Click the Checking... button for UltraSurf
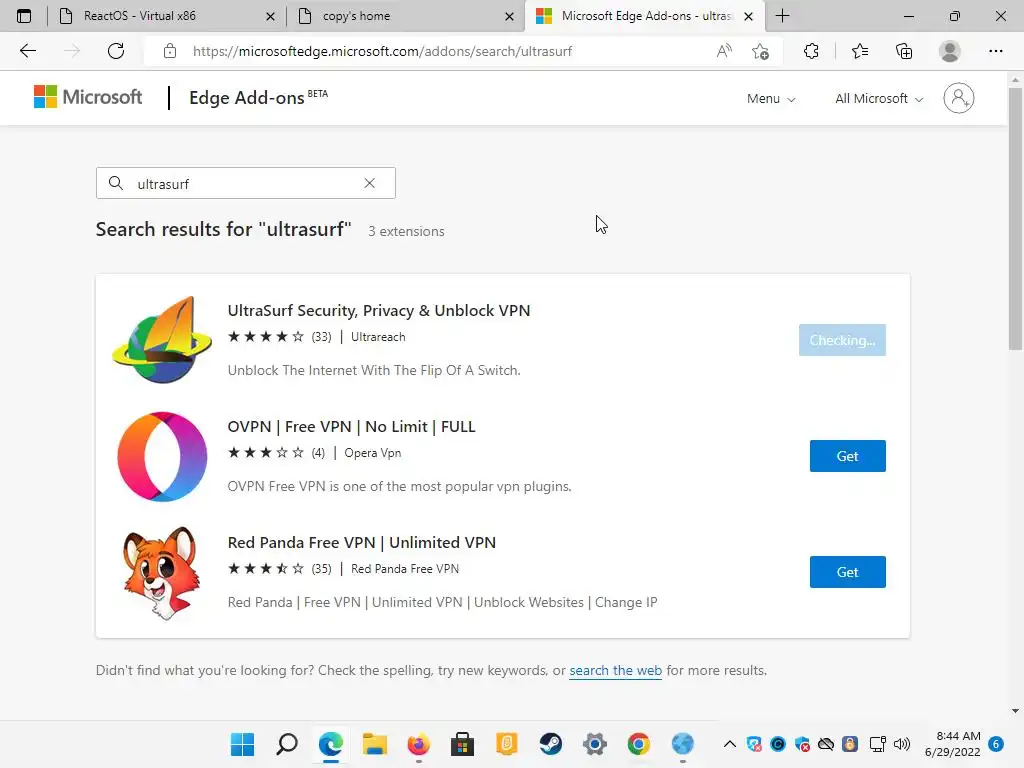 click(x=842, y=340)
